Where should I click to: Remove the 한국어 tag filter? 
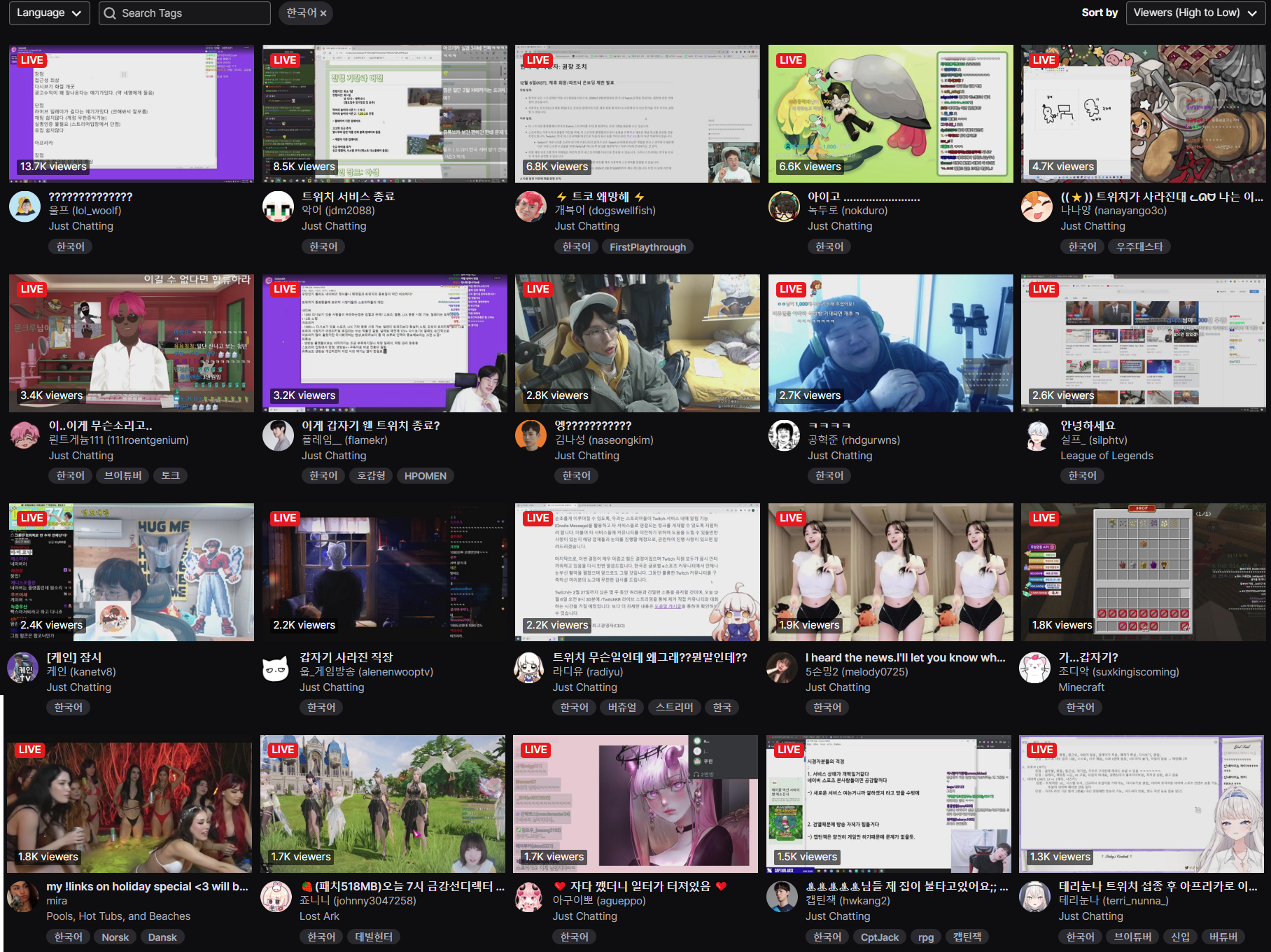(323, 13)
